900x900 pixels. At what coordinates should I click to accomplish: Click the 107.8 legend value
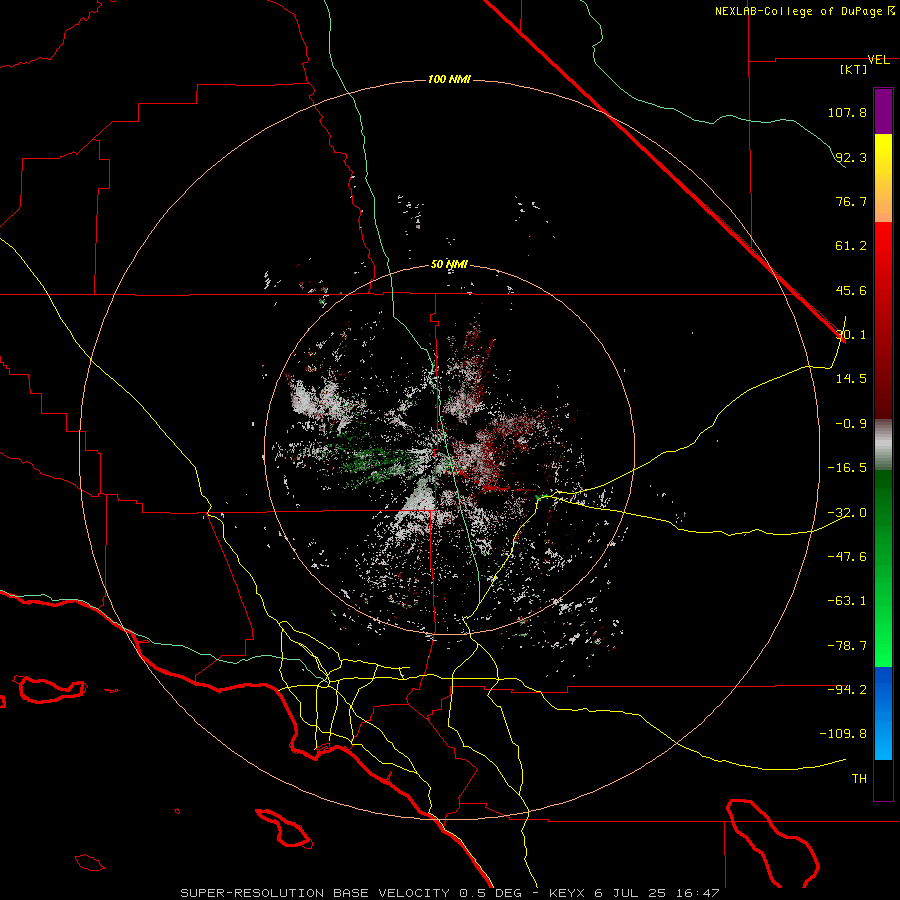847,112
